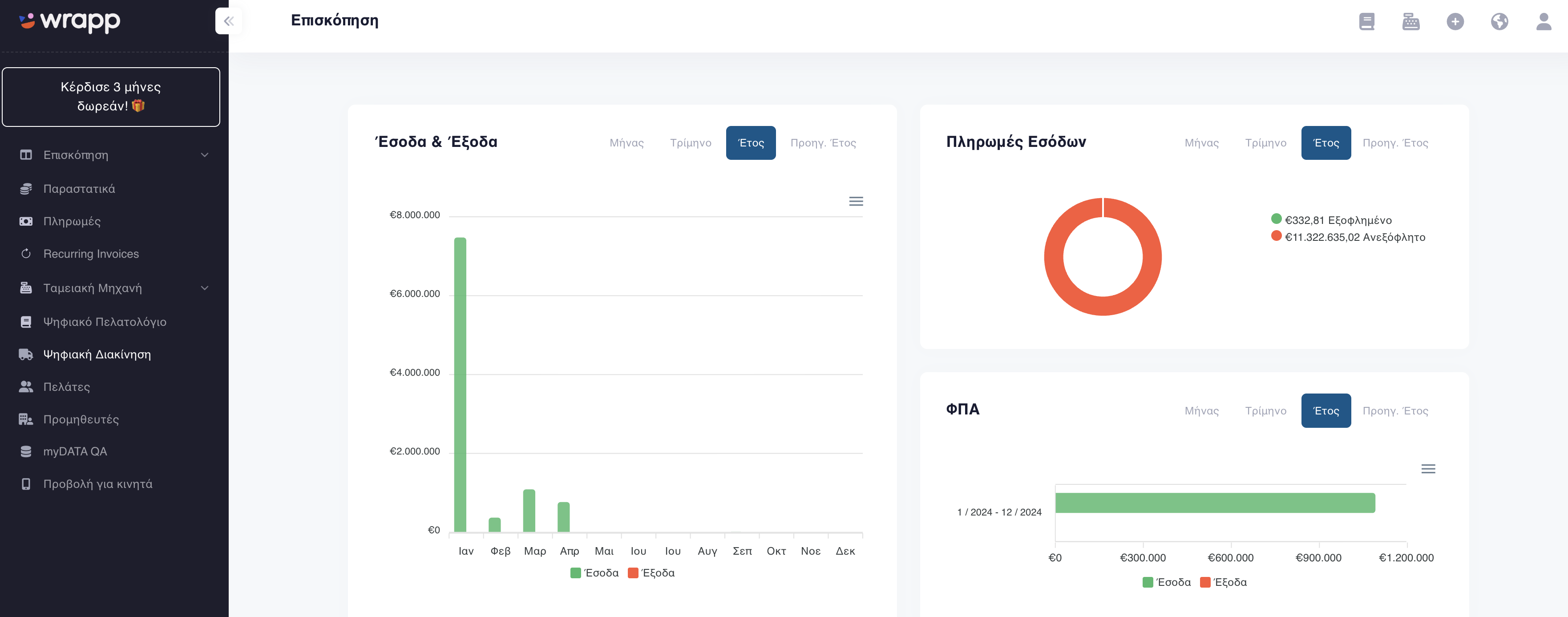Viewport: 1568px width, 617px height.
Task: Select Μήνας in the Έσοδα & Έξοδα card
Action: (626, 143)
